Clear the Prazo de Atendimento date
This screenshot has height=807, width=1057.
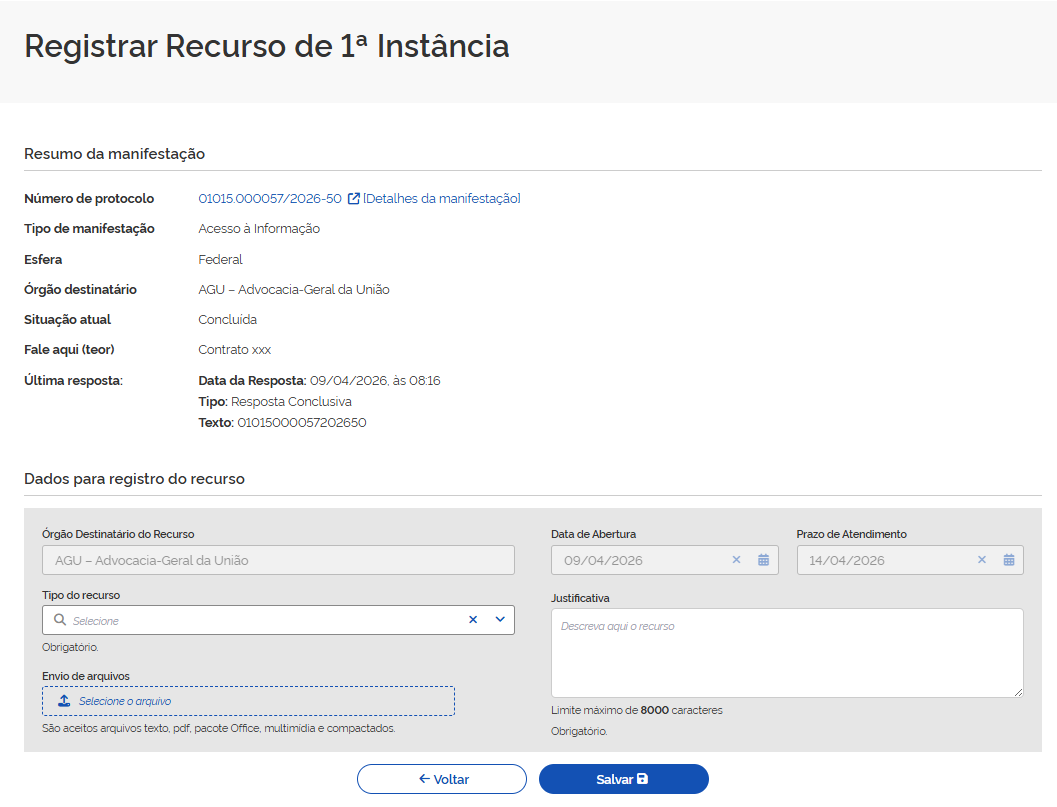point(982,560)
